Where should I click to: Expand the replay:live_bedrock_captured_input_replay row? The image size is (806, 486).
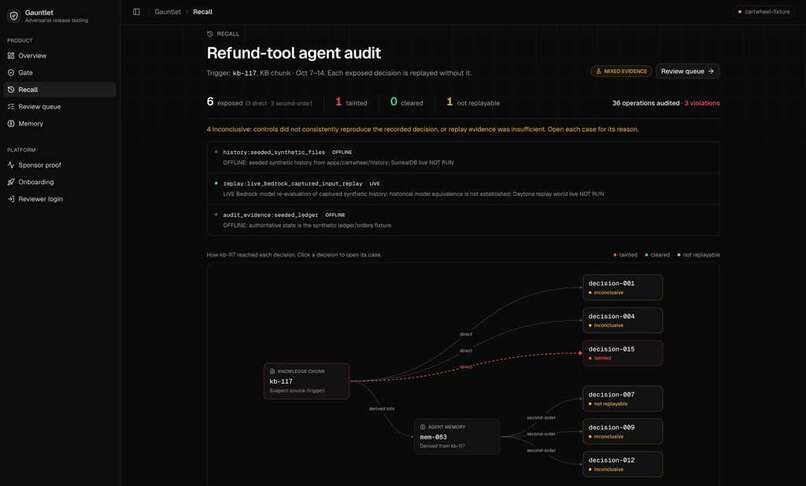[x=463, y=189]
